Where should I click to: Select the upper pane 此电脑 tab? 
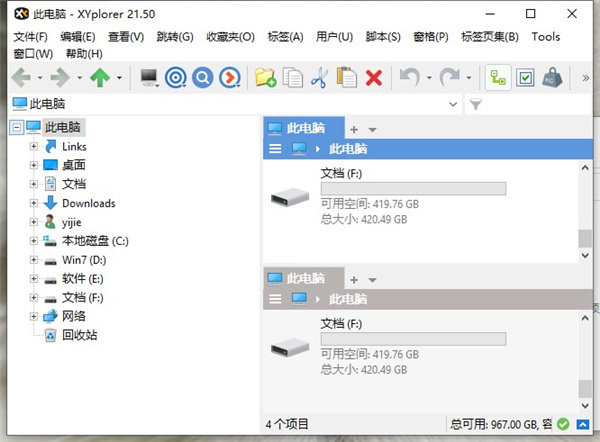coord(304,128)
